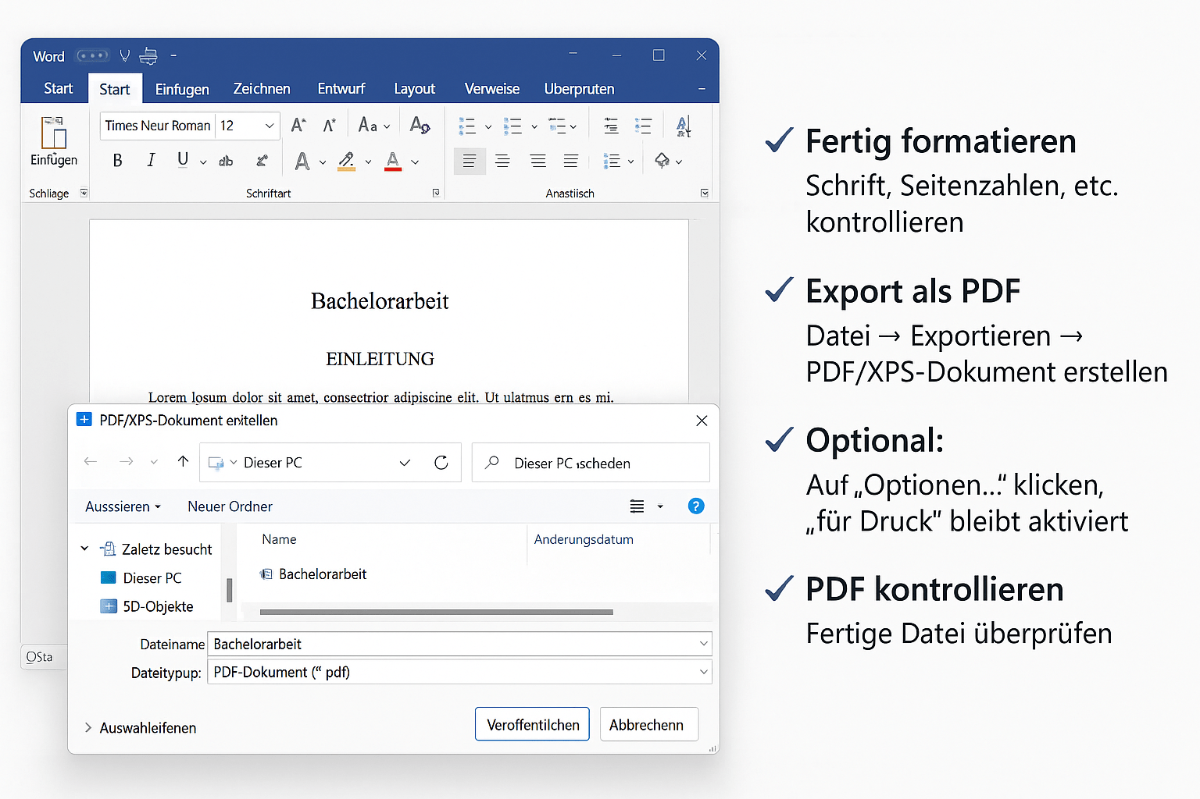Click the Neuer Ordner button
The image size is (1200, 799).
pos(230,506)
